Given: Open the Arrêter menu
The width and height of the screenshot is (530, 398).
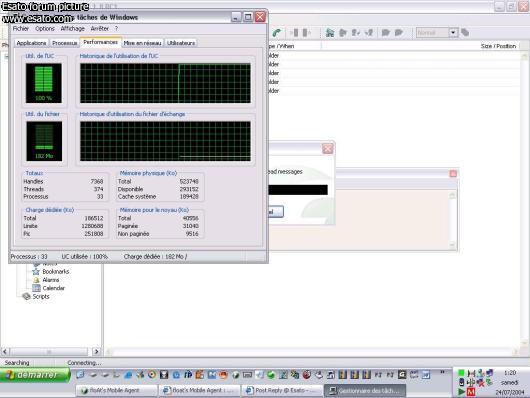Looking at the screenshot, I should coord(99,29).
